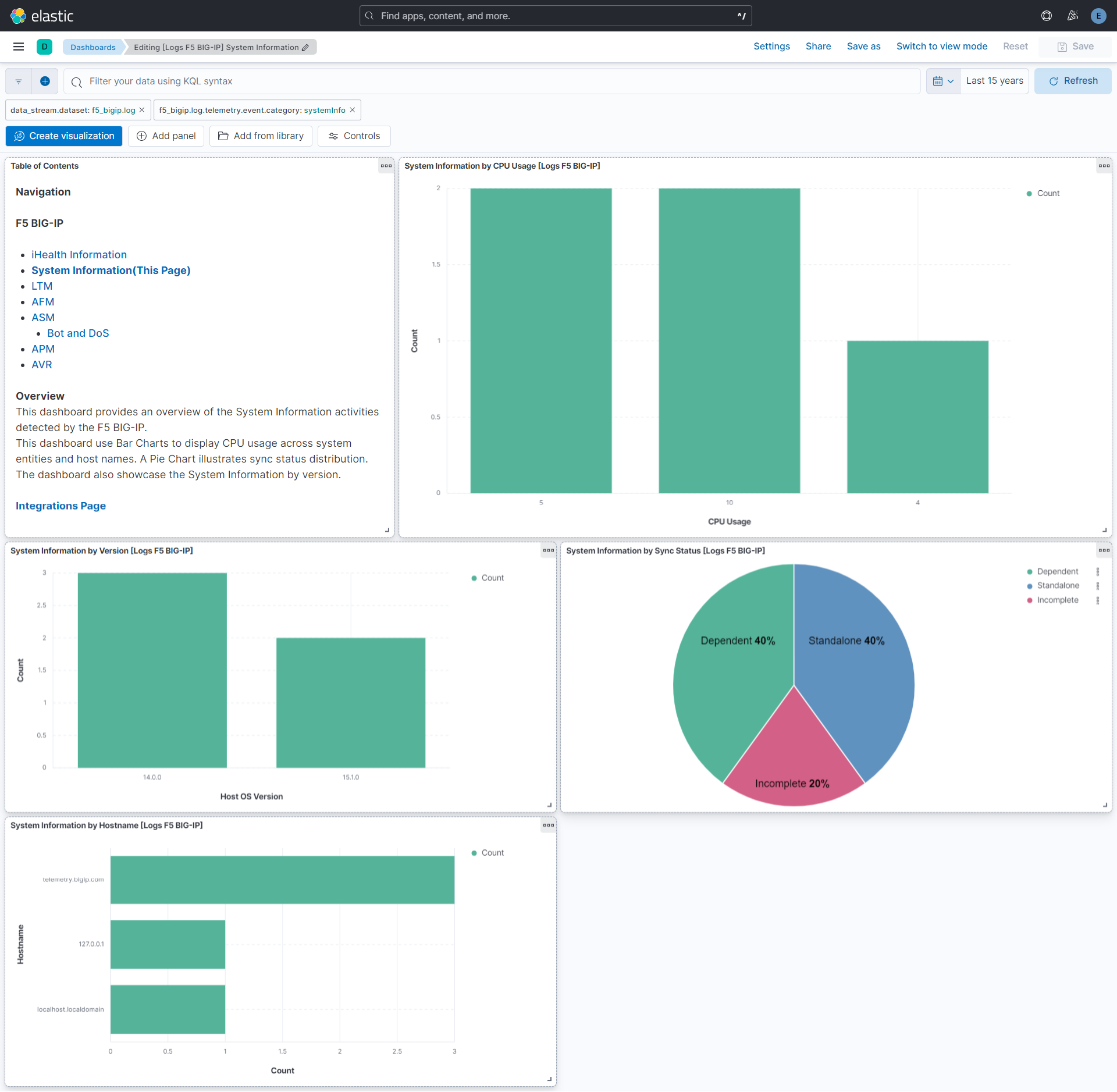
Task: Click the pencil icon to edit dashboard title
Action: tap(305, 48)
